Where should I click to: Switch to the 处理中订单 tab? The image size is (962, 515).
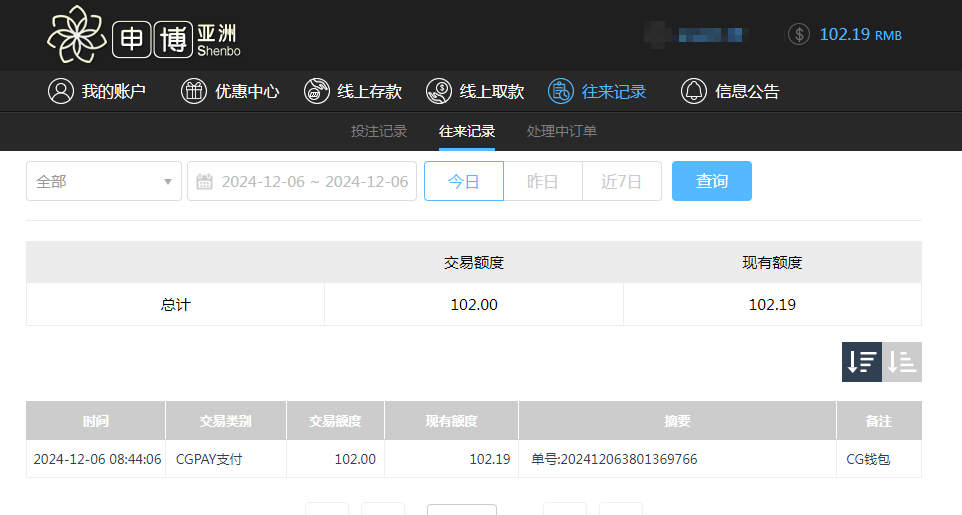click(562, 131)
